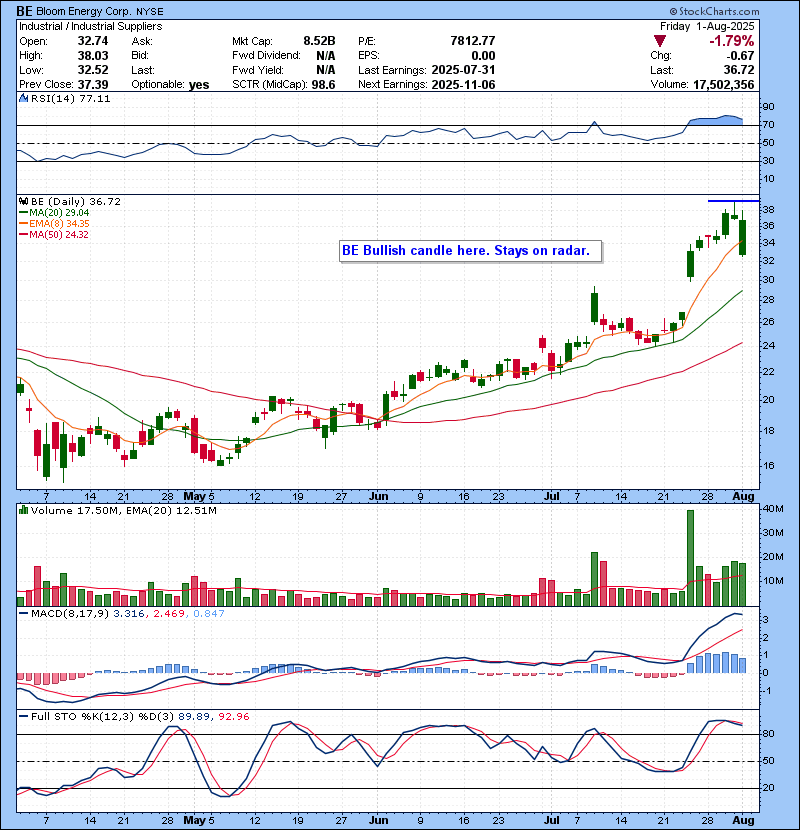
Task: Click the RSI(14) 77.11 indicator label
Action: [70, 98]
